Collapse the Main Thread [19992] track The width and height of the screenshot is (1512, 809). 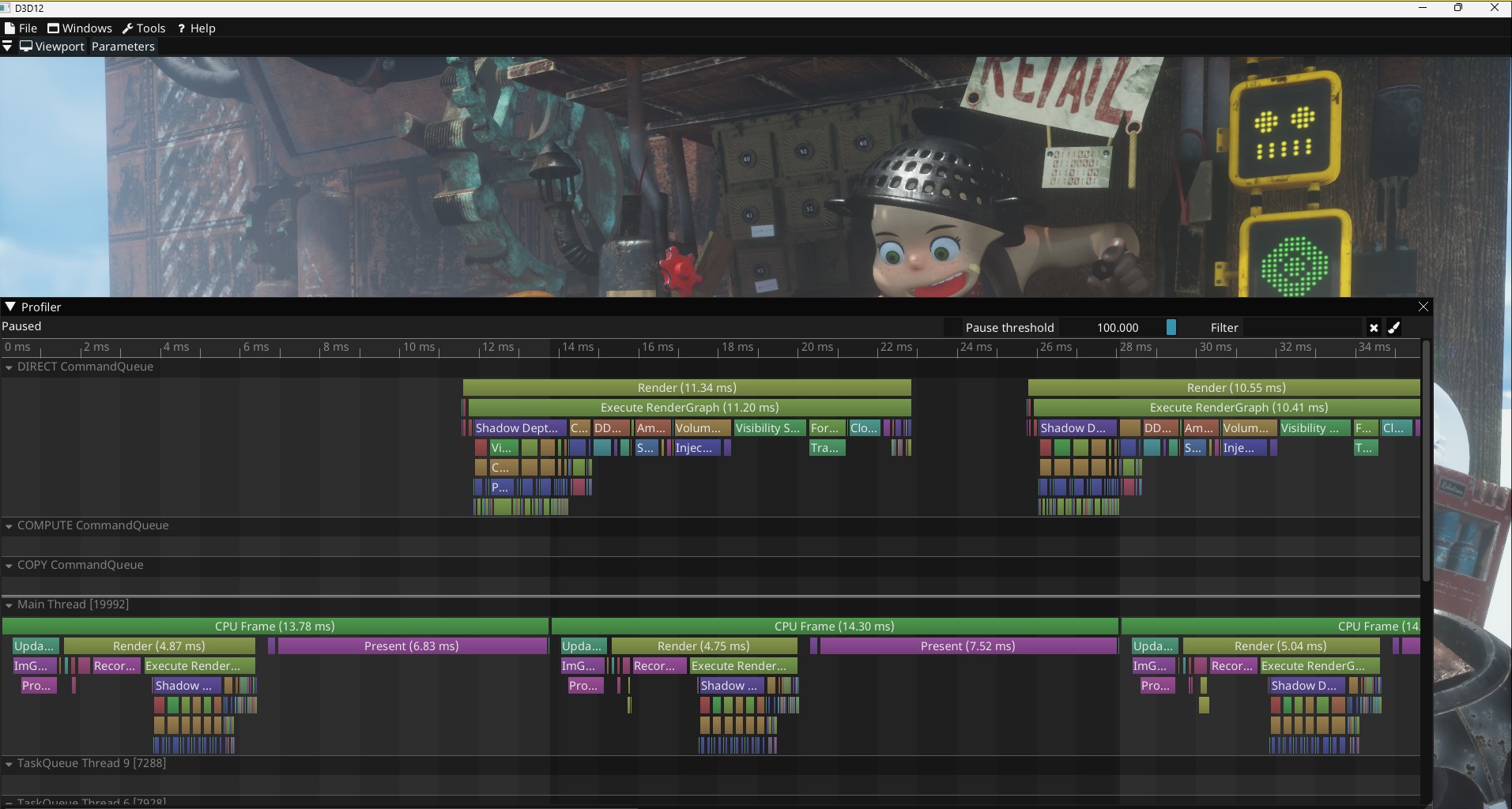point(9,605)
